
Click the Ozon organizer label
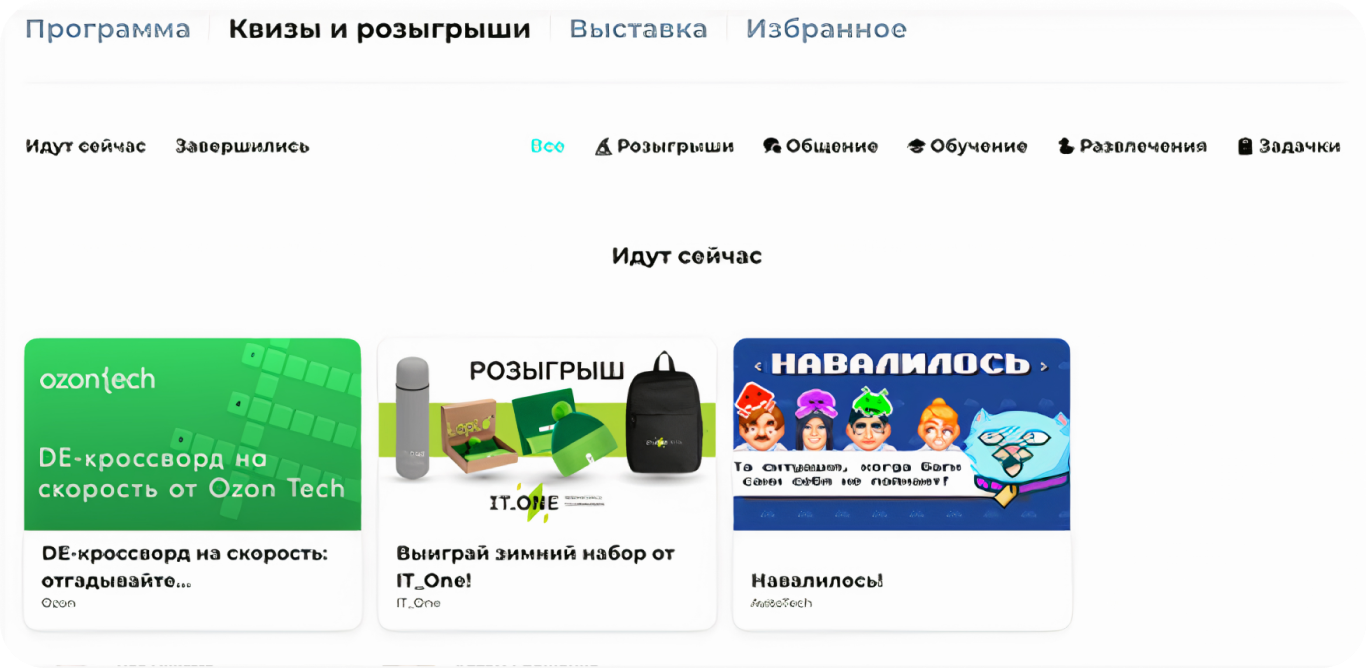pyautogui.click(x=58, y=604)
